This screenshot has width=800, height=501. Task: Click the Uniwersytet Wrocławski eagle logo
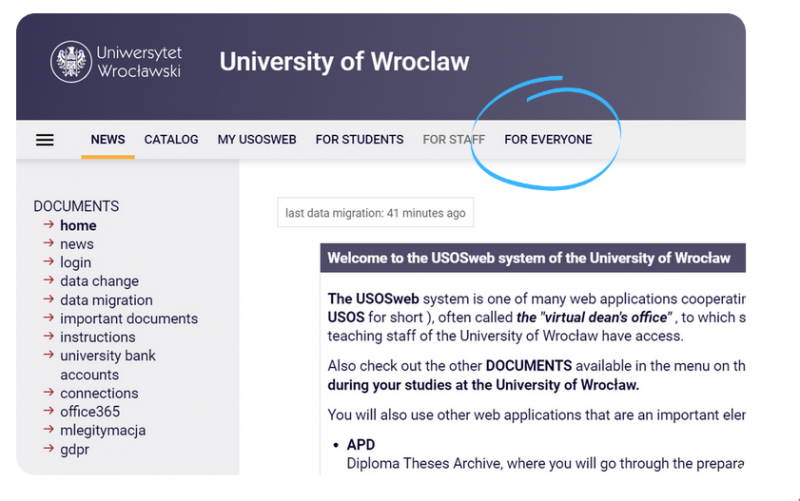pyautogui.click(x=70, y=62)
